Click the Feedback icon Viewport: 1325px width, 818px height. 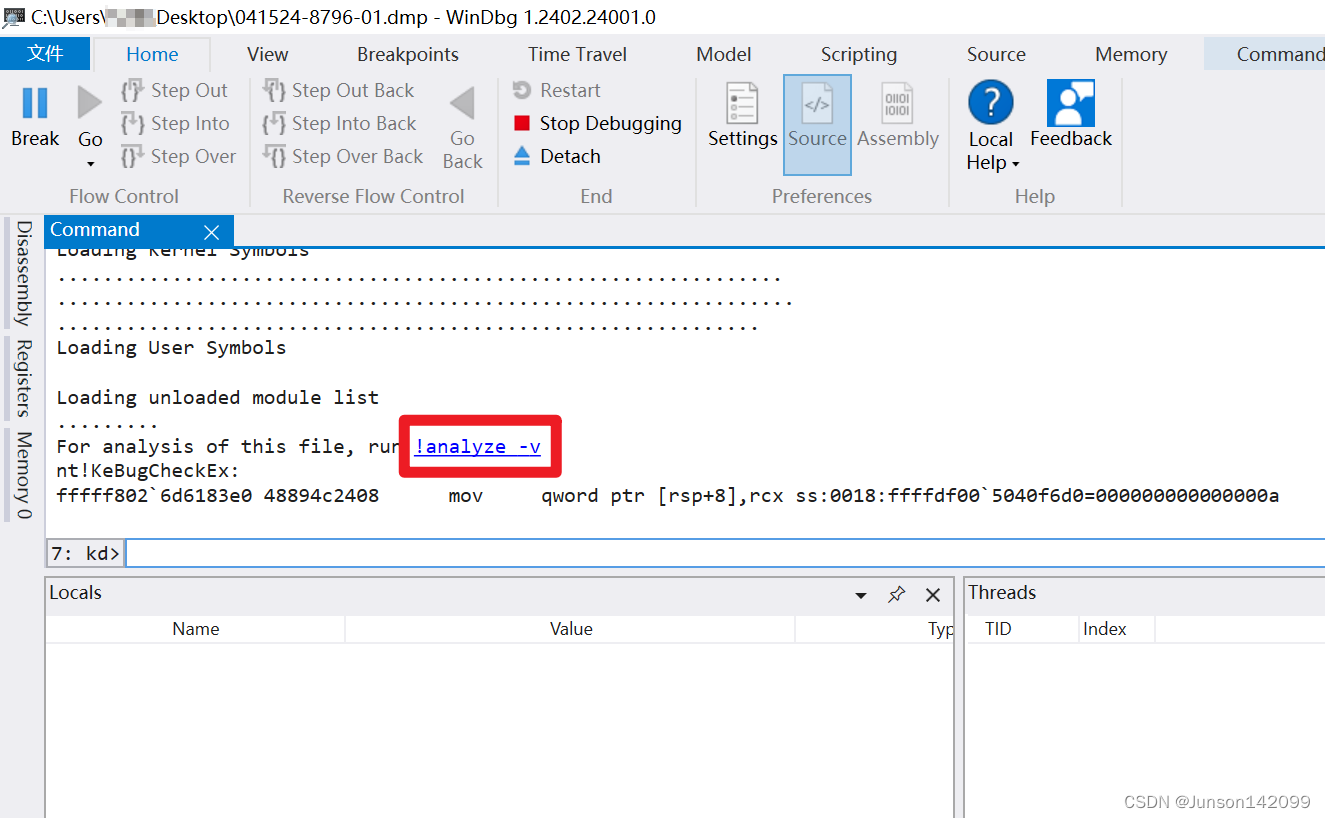click(x=1071, y=103)
